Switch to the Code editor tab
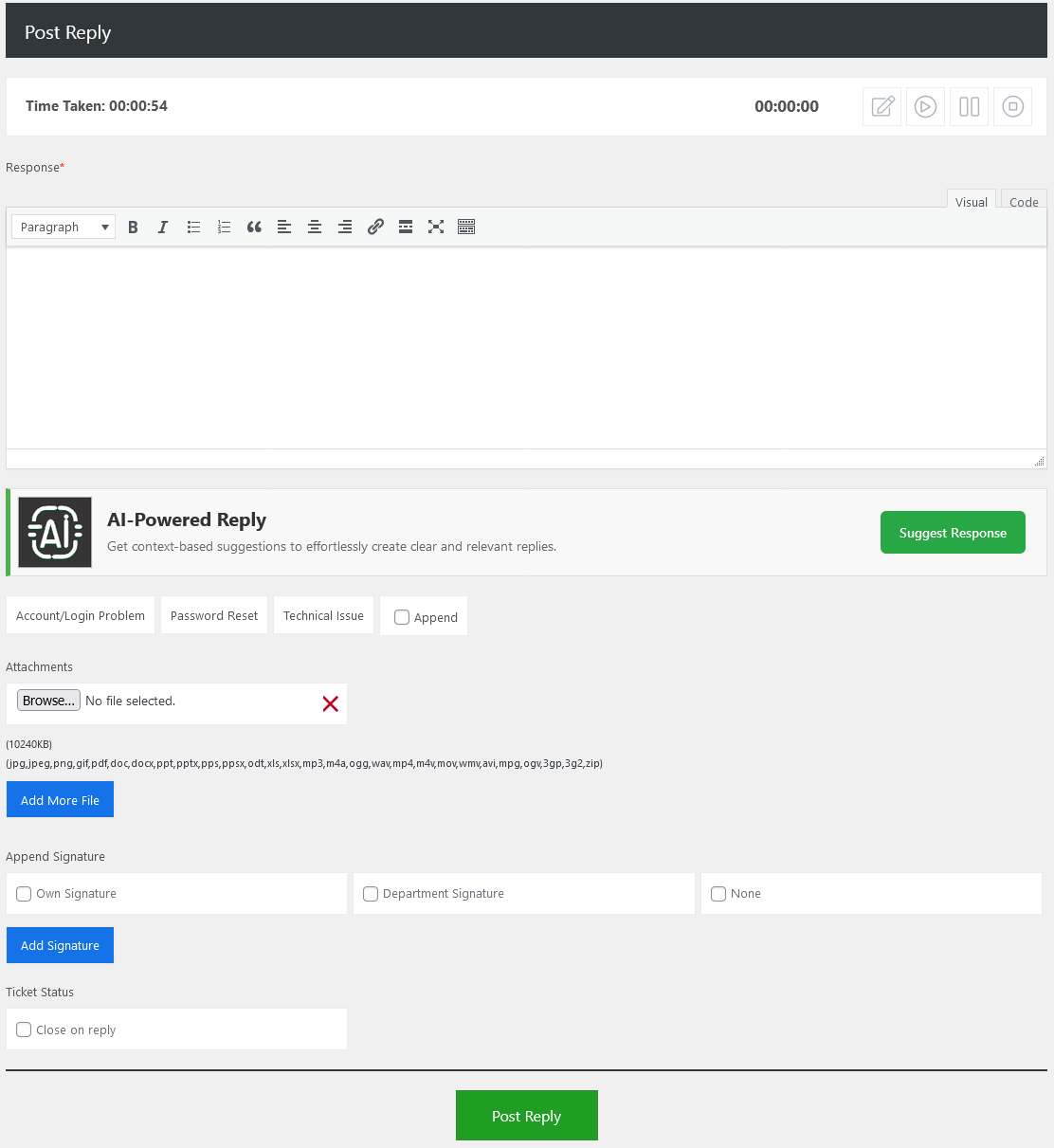The height and width of the screenshot is (1148, 1054). click(x=1023, y=202)
